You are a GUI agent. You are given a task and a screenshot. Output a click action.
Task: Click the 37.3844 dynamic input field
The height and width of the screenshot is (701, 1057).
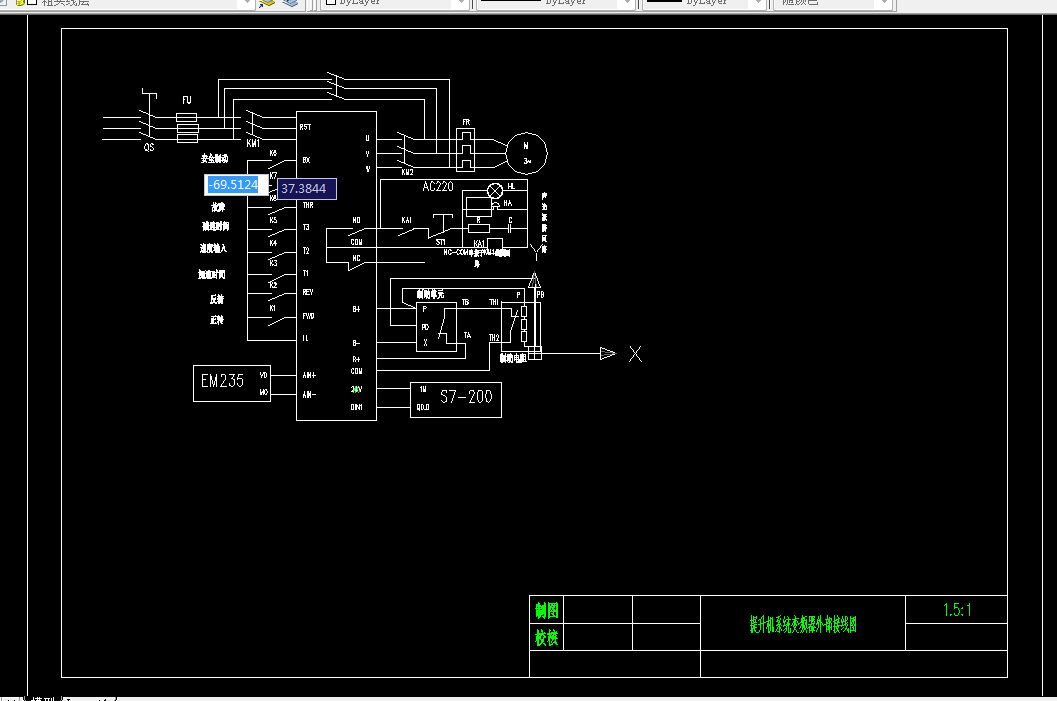(307, 189)
